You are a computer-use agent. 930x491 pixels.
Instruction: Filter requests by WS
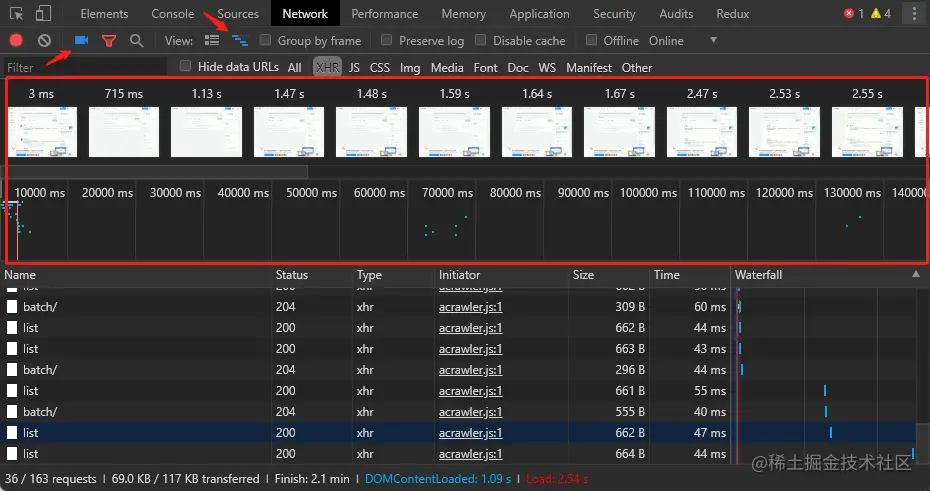pyautogui.click(x=547, y=68)
